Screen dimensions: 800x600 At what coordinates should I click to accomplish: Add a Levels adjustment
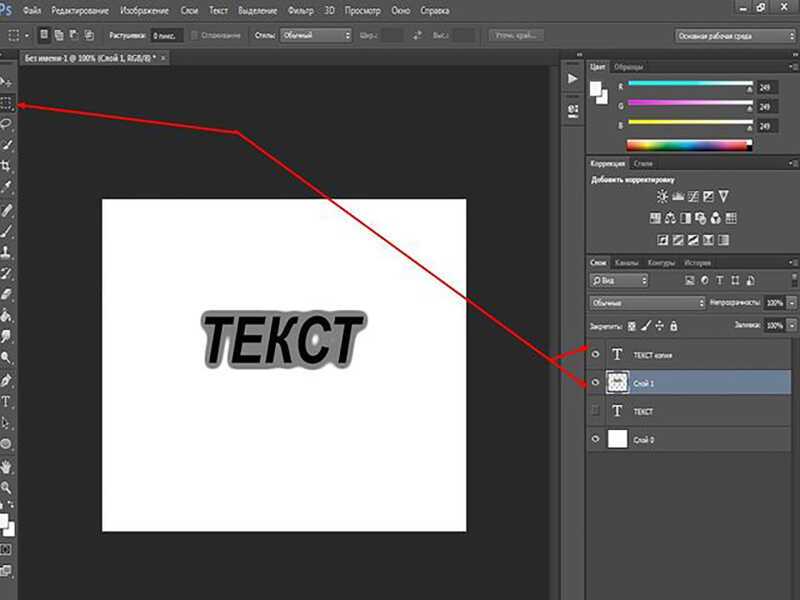pos(678,196)
